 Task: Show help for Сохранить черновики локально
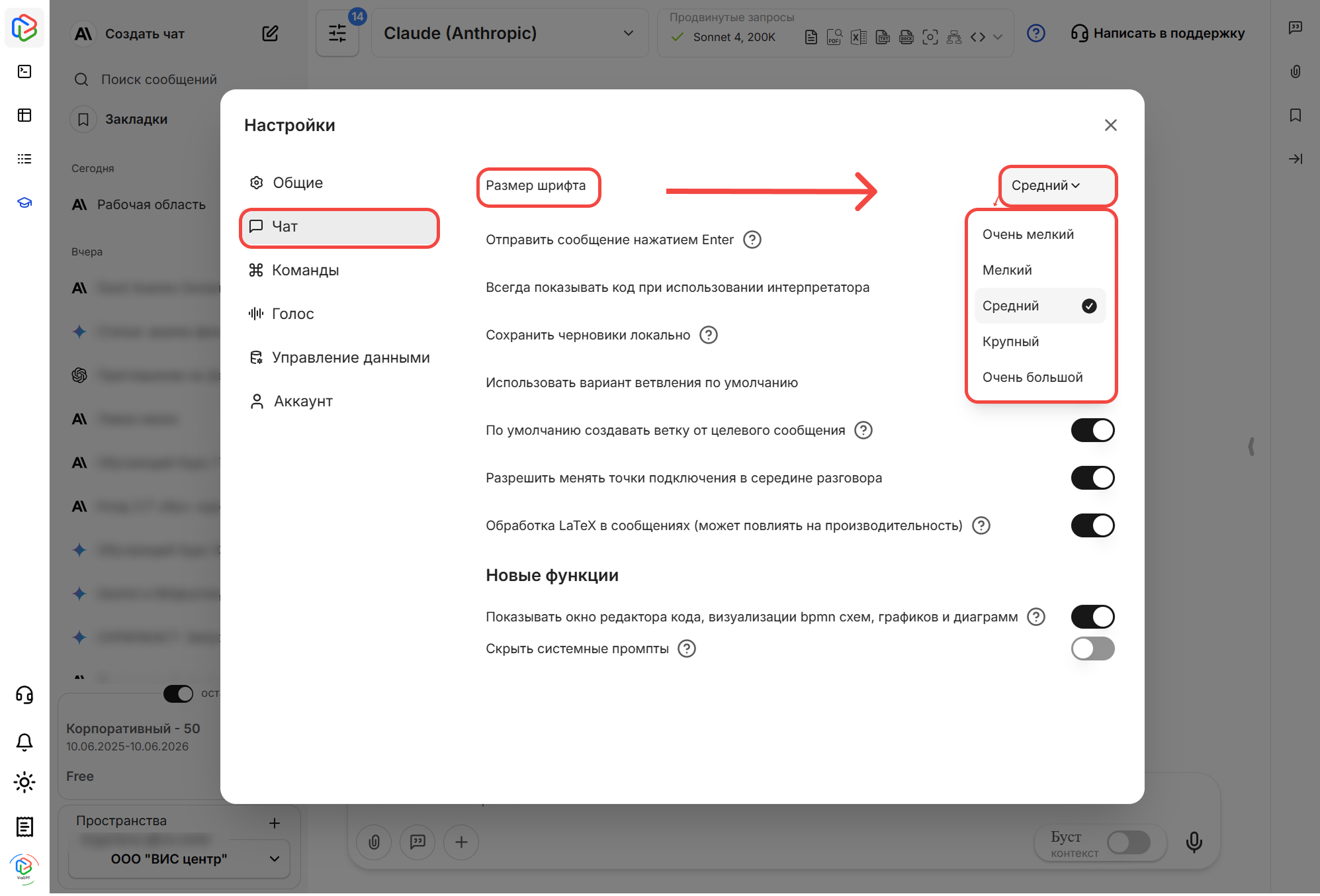709,335
